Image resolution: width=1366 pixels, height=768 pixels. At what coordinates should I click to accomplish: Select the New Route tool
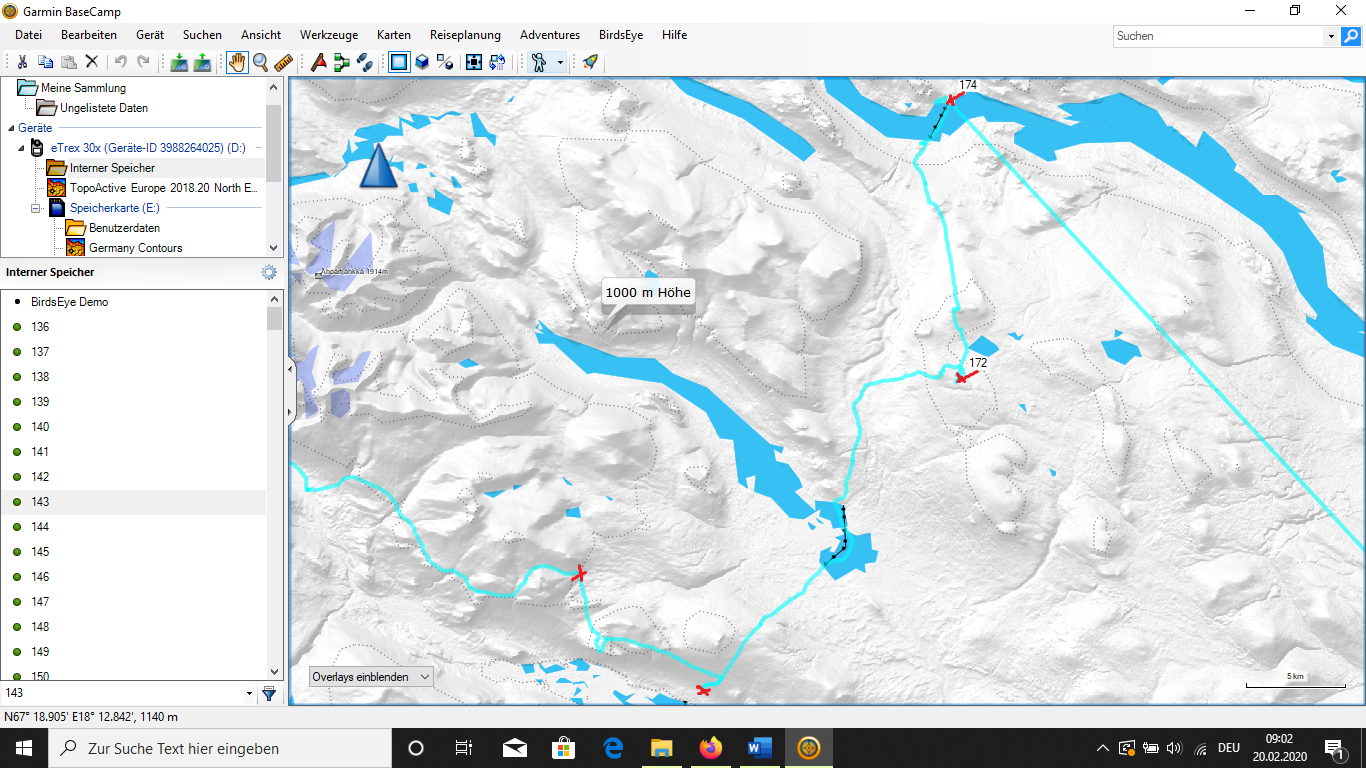click(342, 62)
